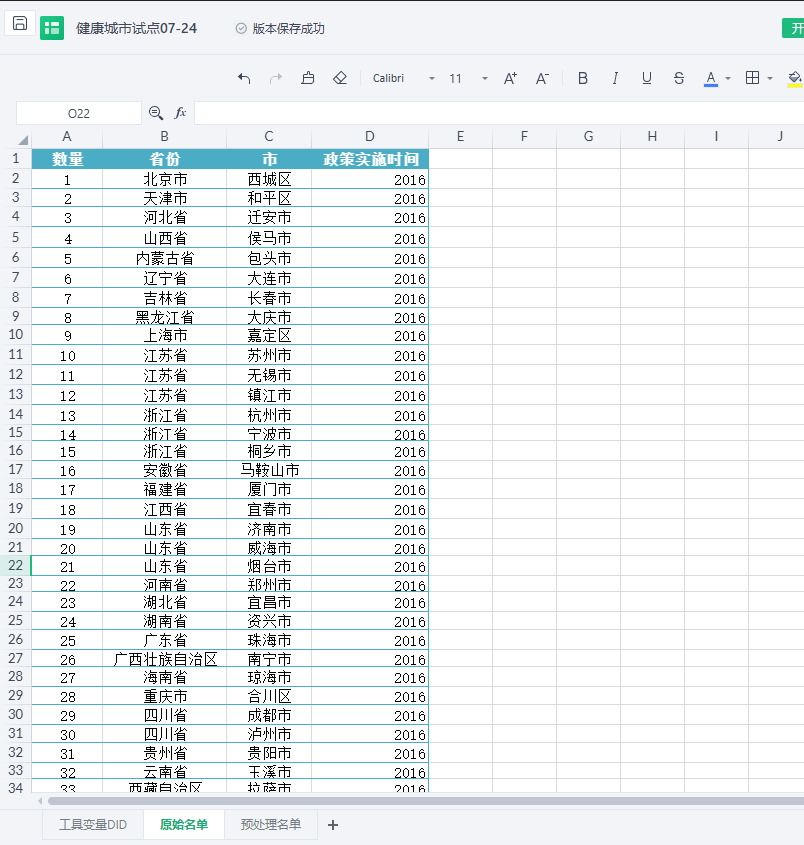Click the name box showing O22

(79, 113)
